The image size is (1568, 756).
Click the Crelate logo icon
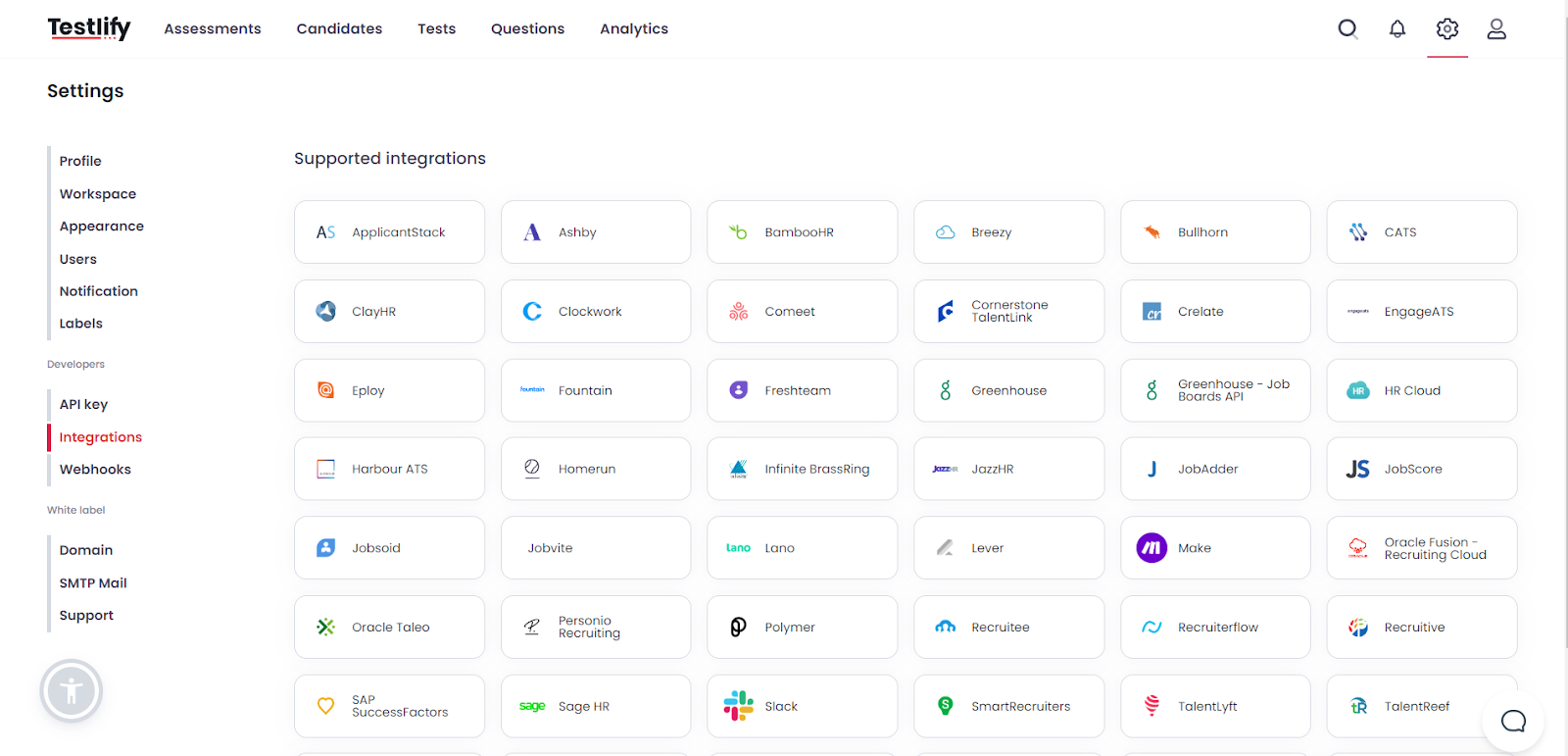point(1152,312)
